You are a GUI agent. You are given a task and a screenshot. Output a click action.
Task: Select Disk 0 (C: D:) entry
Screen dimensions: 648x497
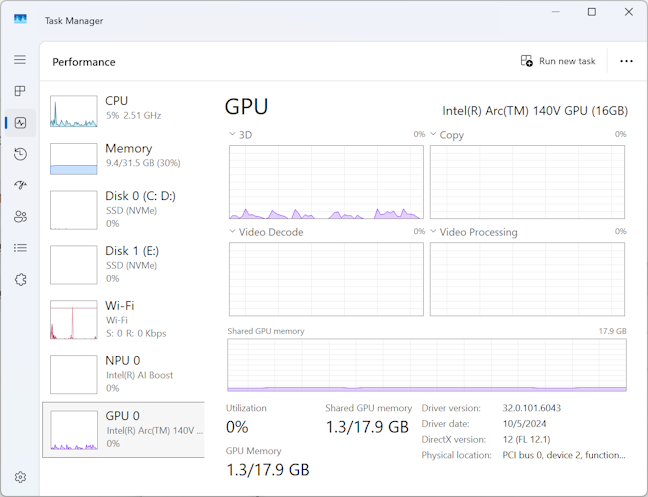(x=124, y=210)
